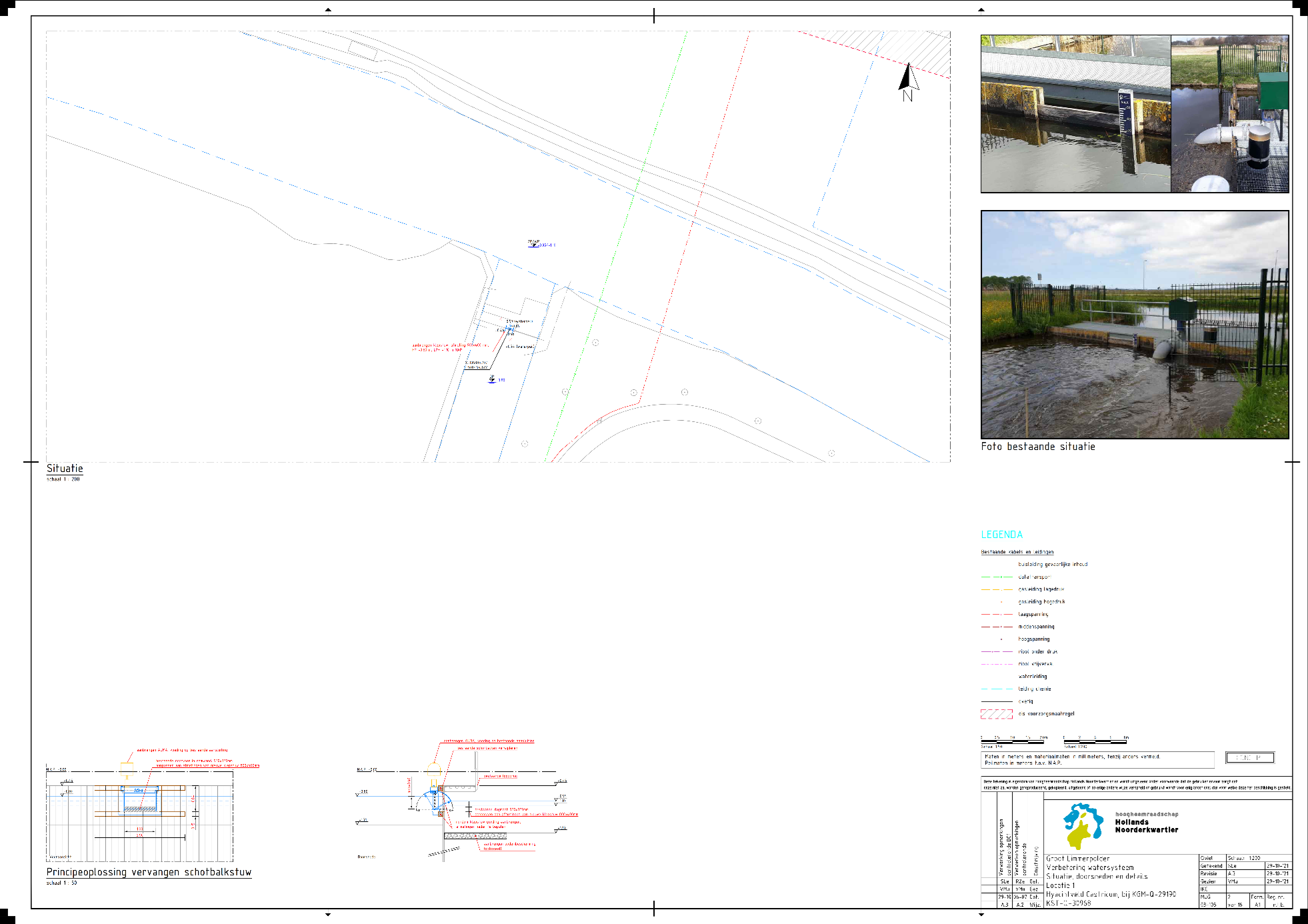
Task: Select legend entry 'laagspanning'
Action: pyautogui.click(x=1033, y=614)
